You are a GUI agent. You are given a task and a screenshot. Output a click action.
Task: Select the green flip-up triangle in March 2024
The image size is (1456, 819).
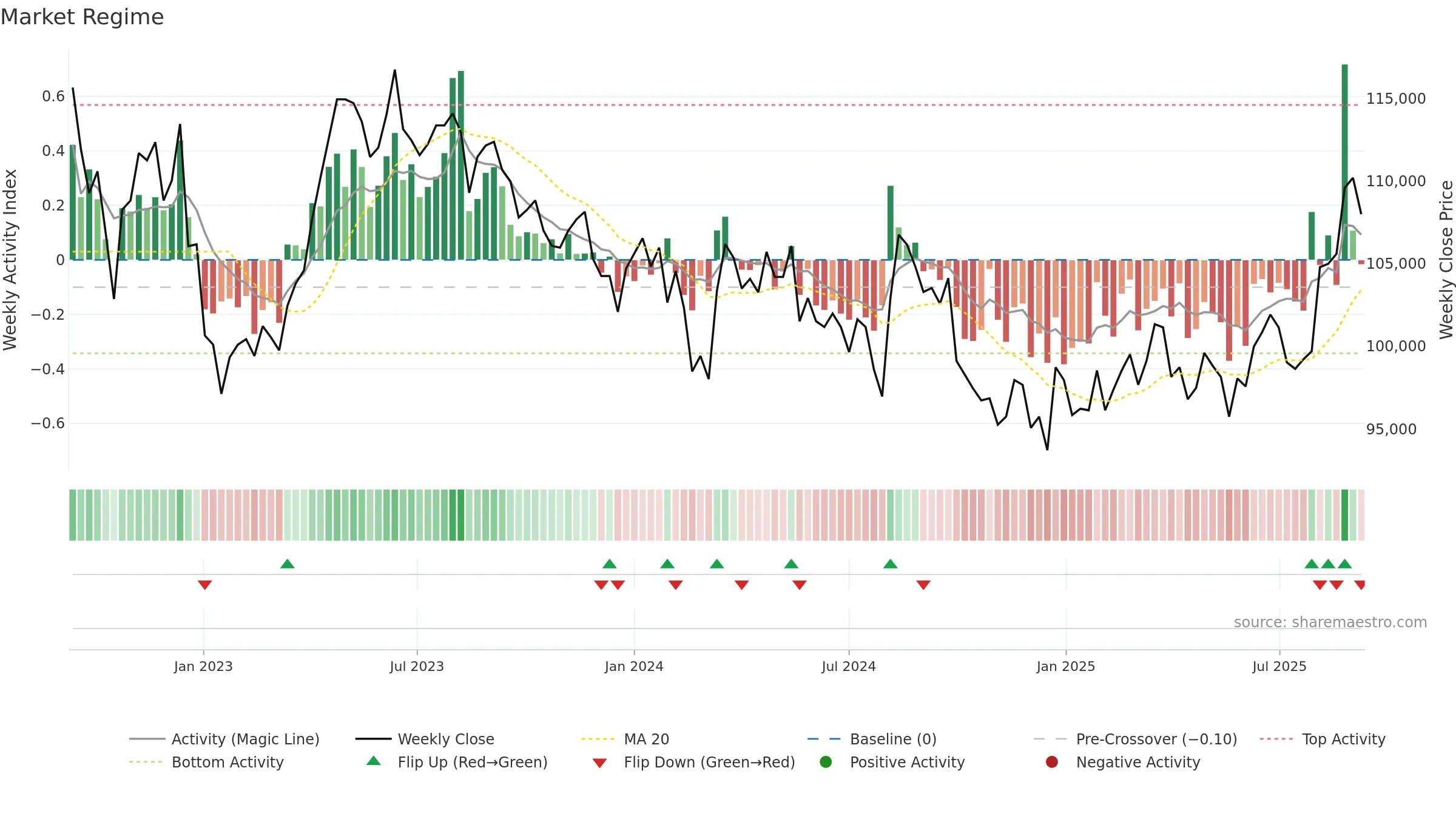coord(717,564)
